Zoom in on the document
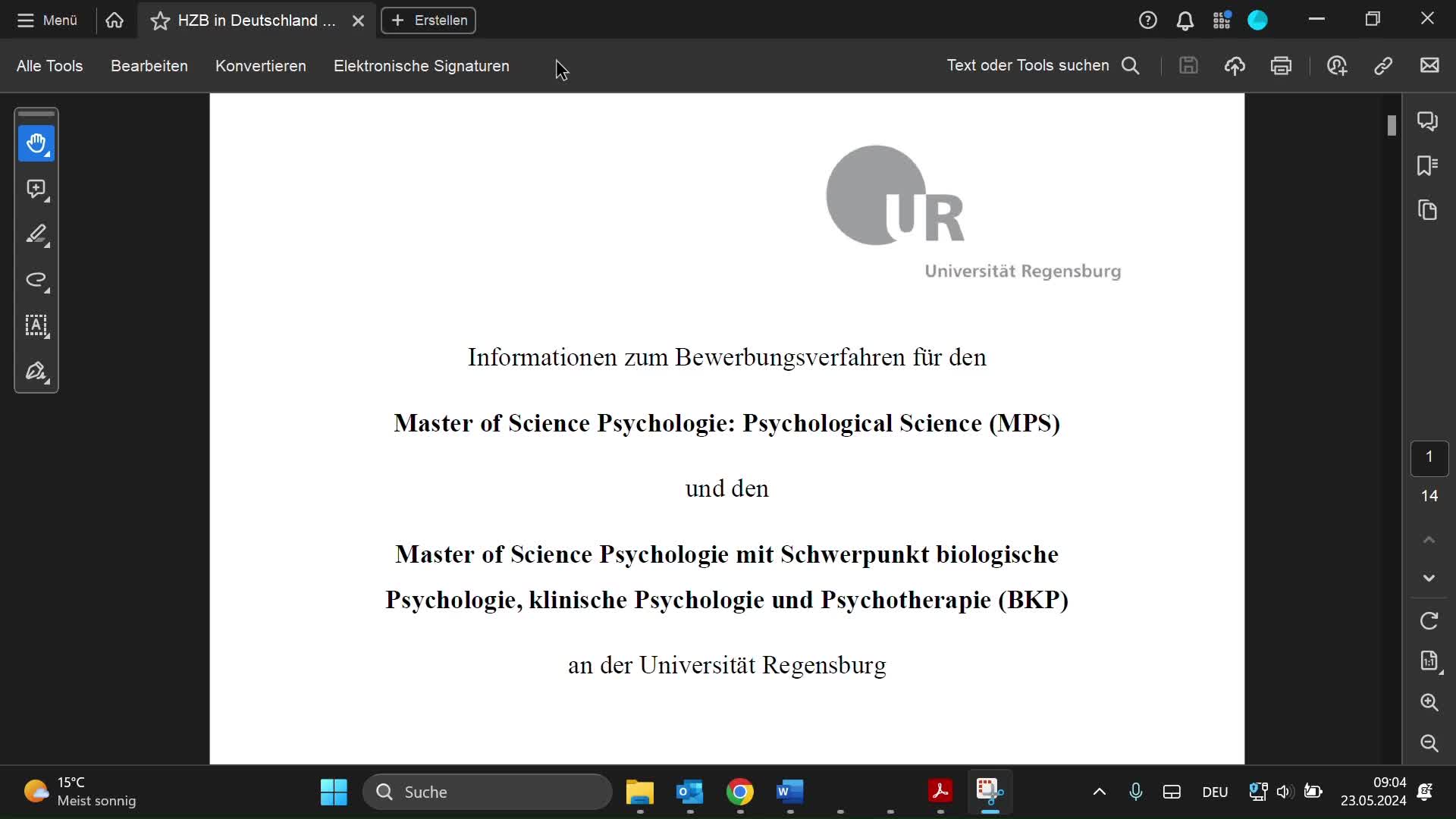Viewport: 1456px width, 819px height. tap(1429, 702)
